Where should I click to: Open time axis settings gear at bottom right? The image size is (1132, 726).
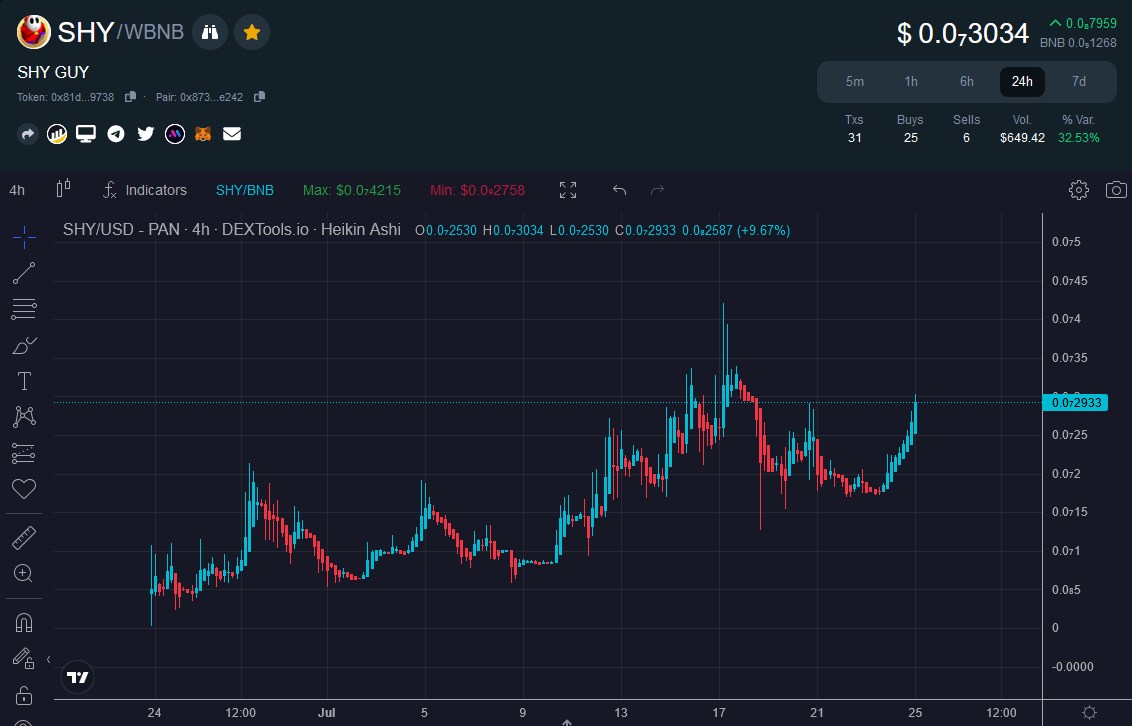point(1089,712)
